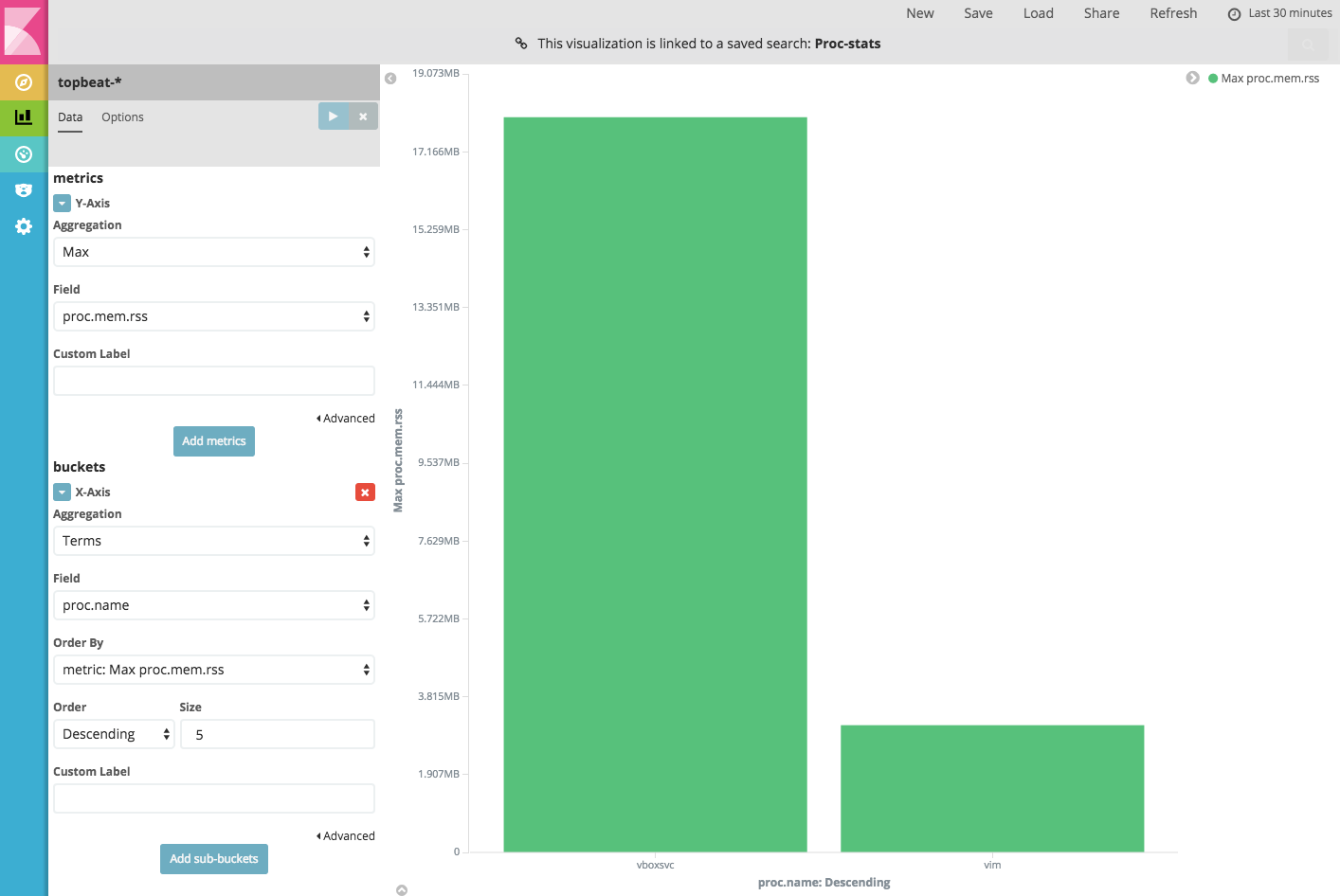Click the vim x-axis label
Screen dimensions: 1340x896
pos(992,865)
